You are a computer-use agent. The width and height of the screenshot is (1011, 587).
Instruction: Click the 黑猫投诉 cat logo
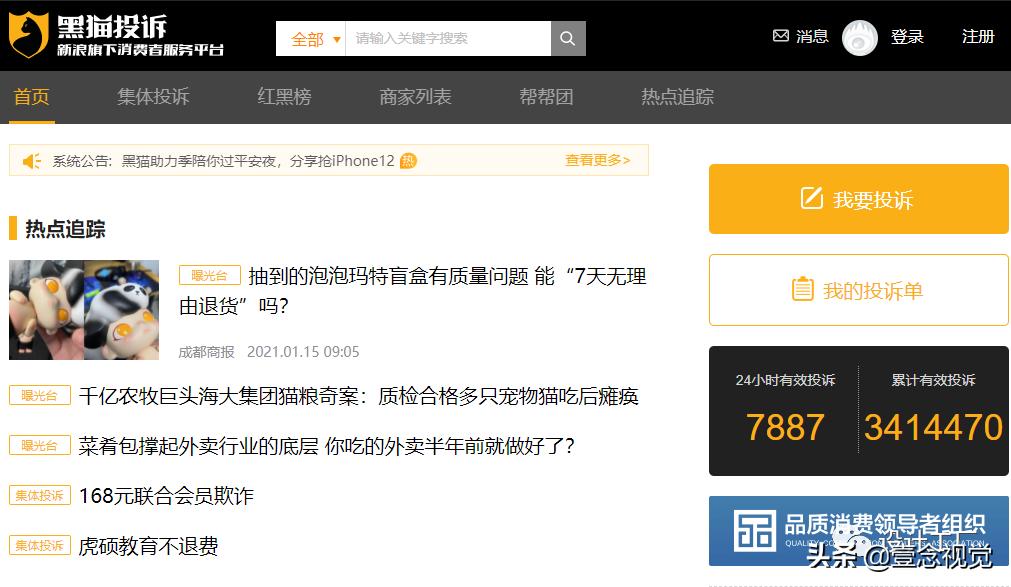[30, 33]
